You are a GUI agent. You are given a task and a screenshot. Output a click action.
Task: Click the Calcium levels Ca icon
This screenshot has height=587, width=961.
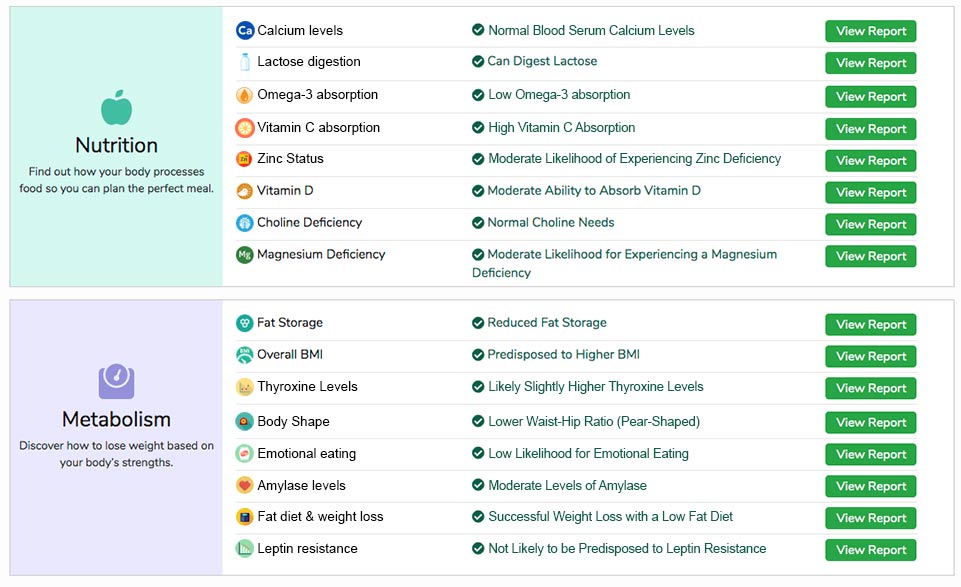coord(245,30)
